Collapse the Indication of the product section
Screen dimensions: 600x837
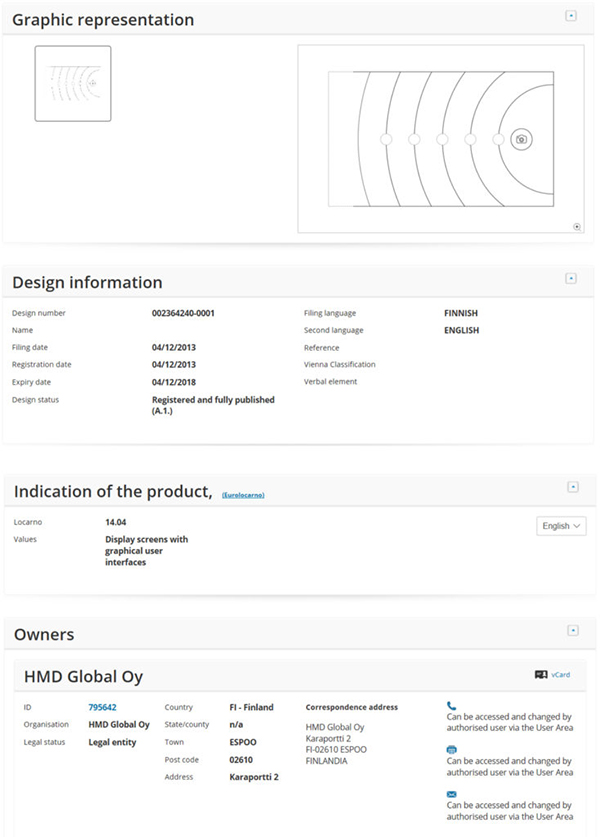point(571,487)
